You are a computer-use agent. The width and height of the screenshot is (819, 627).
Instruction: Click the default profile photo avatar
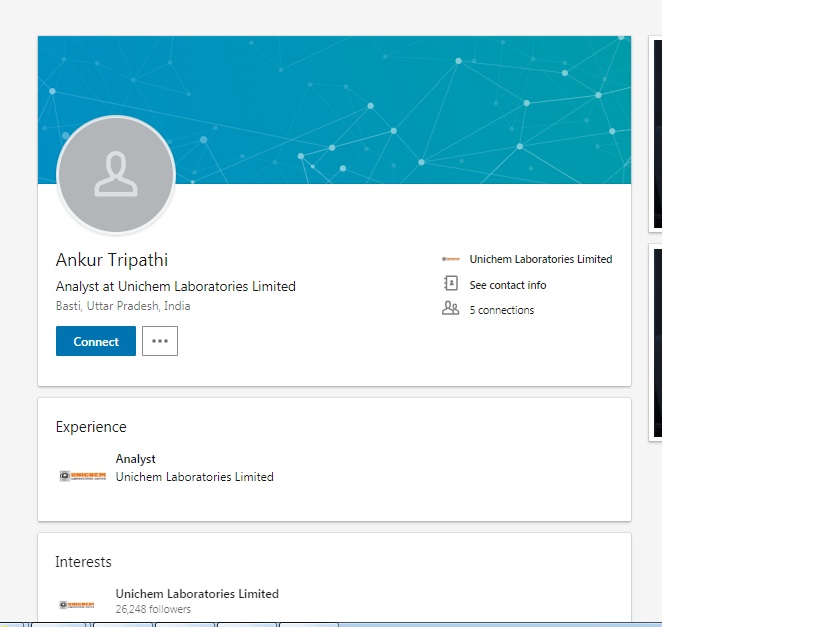(x=116, y=175)
